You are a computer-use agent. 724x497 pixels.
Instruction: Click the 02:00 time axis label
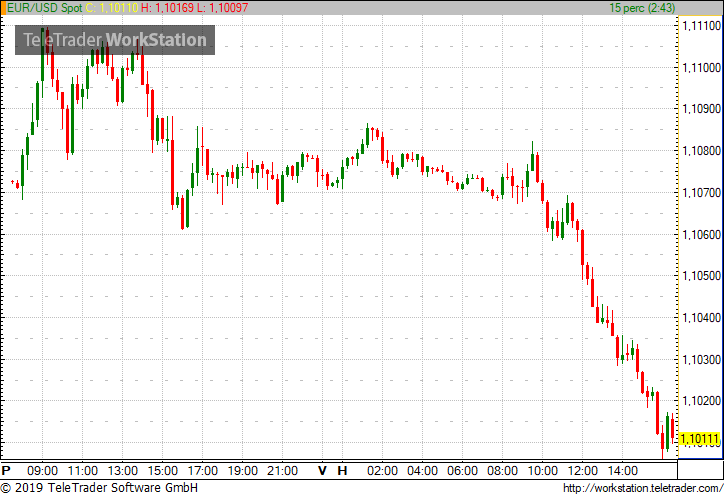(382, 471)
